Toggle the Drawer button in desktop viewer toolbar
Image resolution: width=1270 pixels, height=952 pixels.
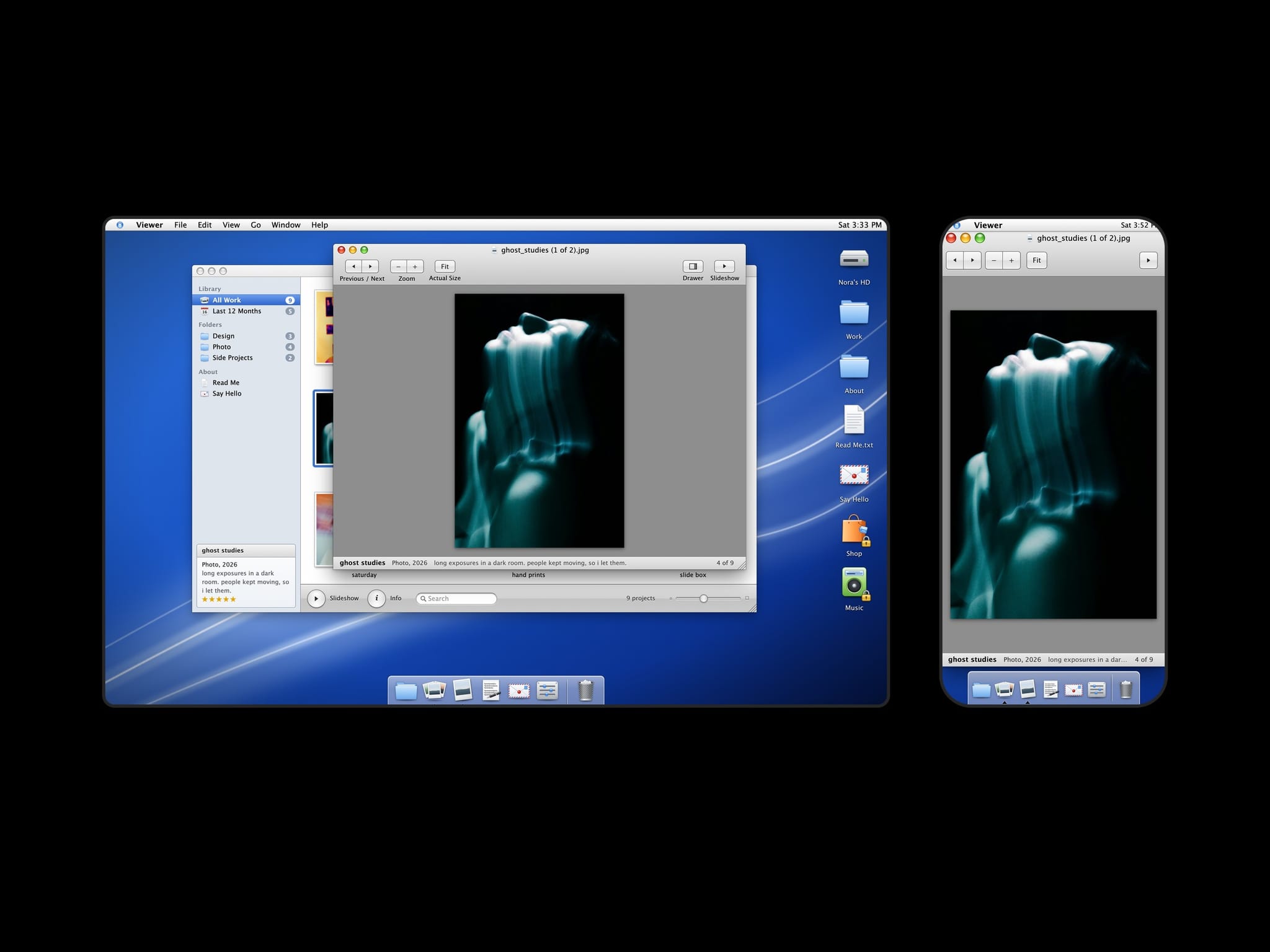(x=693, y=267)
